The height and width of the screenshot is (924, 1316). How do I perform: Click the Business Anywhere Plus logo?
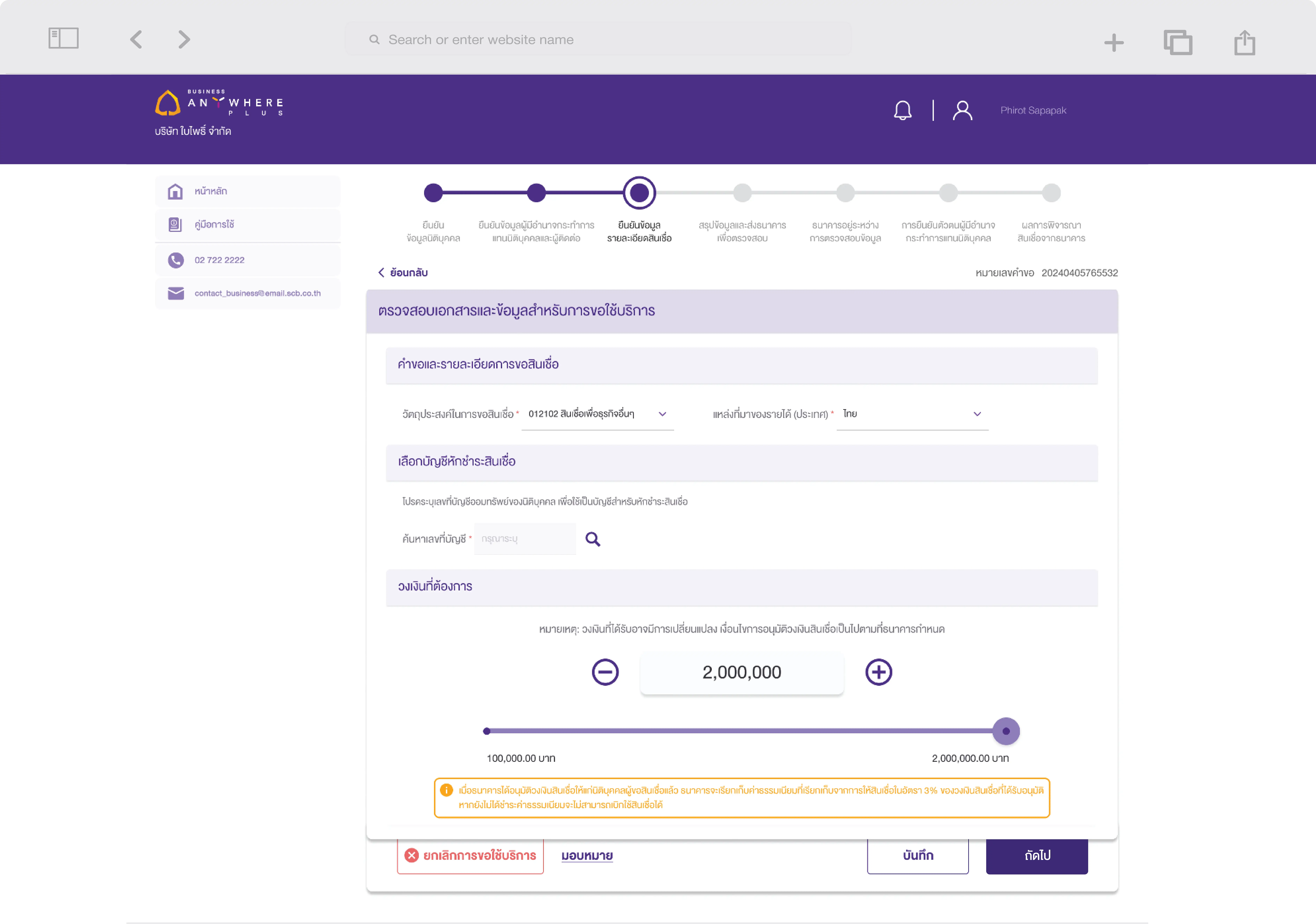tap(219, 103)
